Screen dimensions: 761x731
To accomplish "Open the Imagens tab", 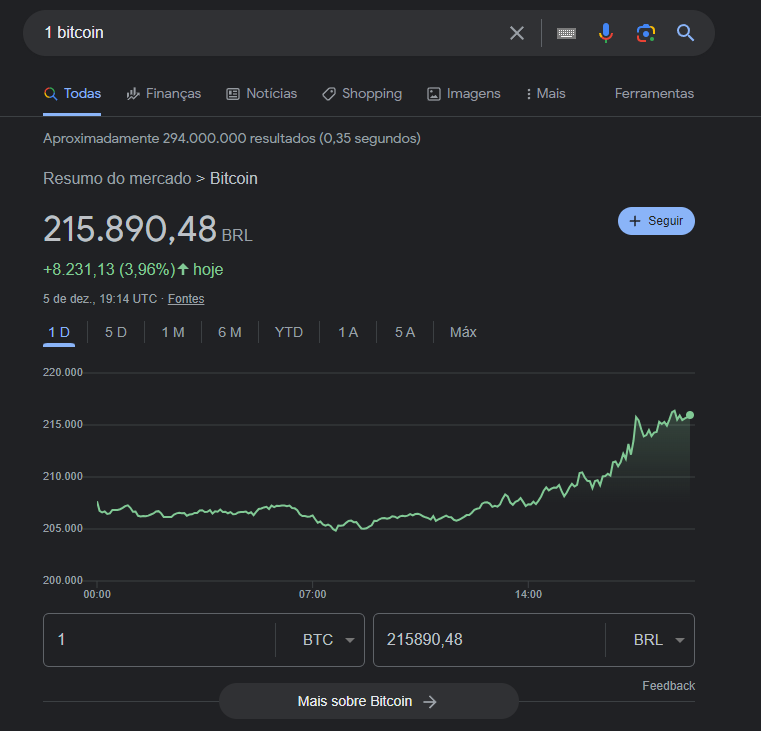I will point(463,94).
